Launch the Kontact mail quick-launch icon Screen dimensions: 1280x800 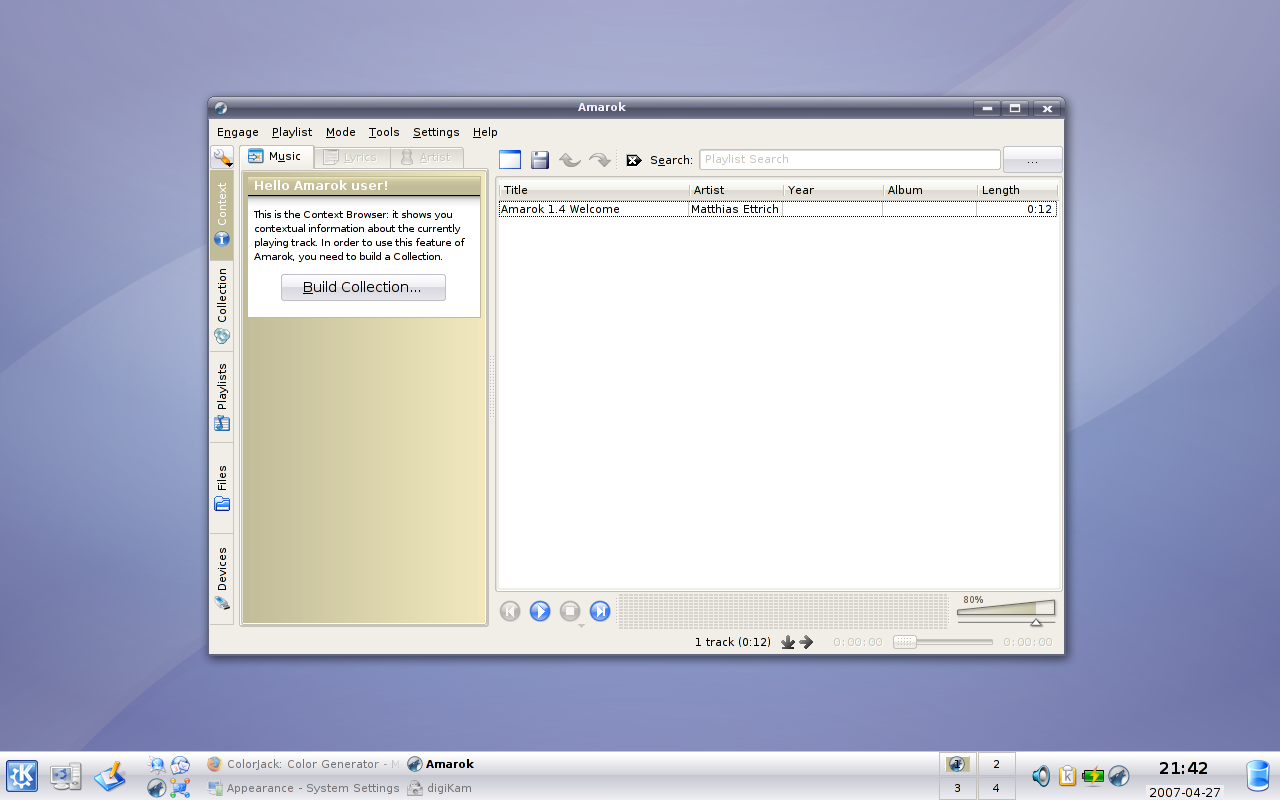(x=180, y=765)
